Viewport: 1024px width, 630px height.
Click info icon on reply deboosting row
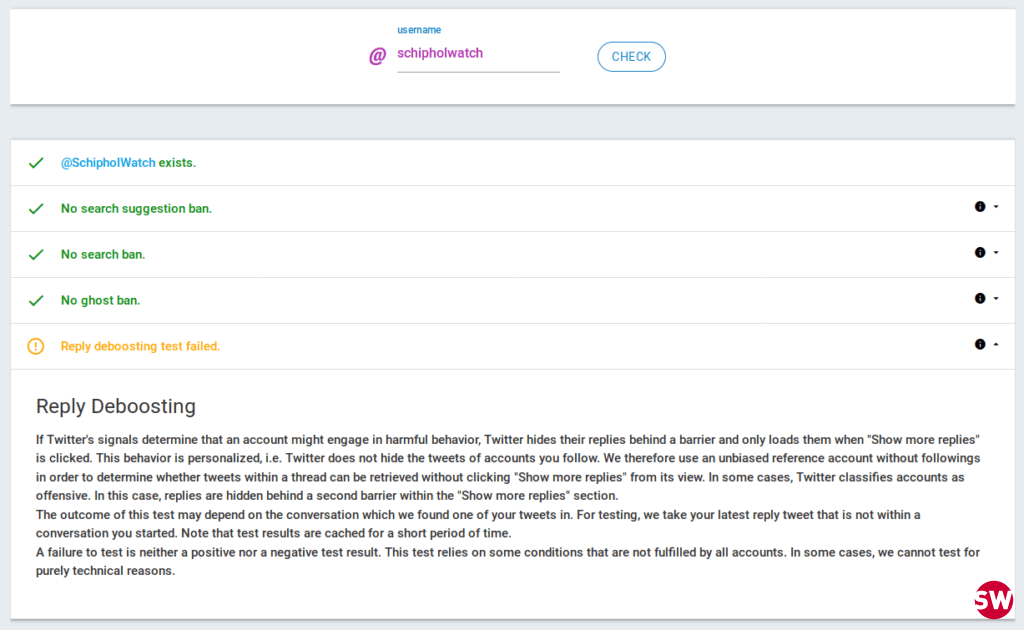[980, 344]
